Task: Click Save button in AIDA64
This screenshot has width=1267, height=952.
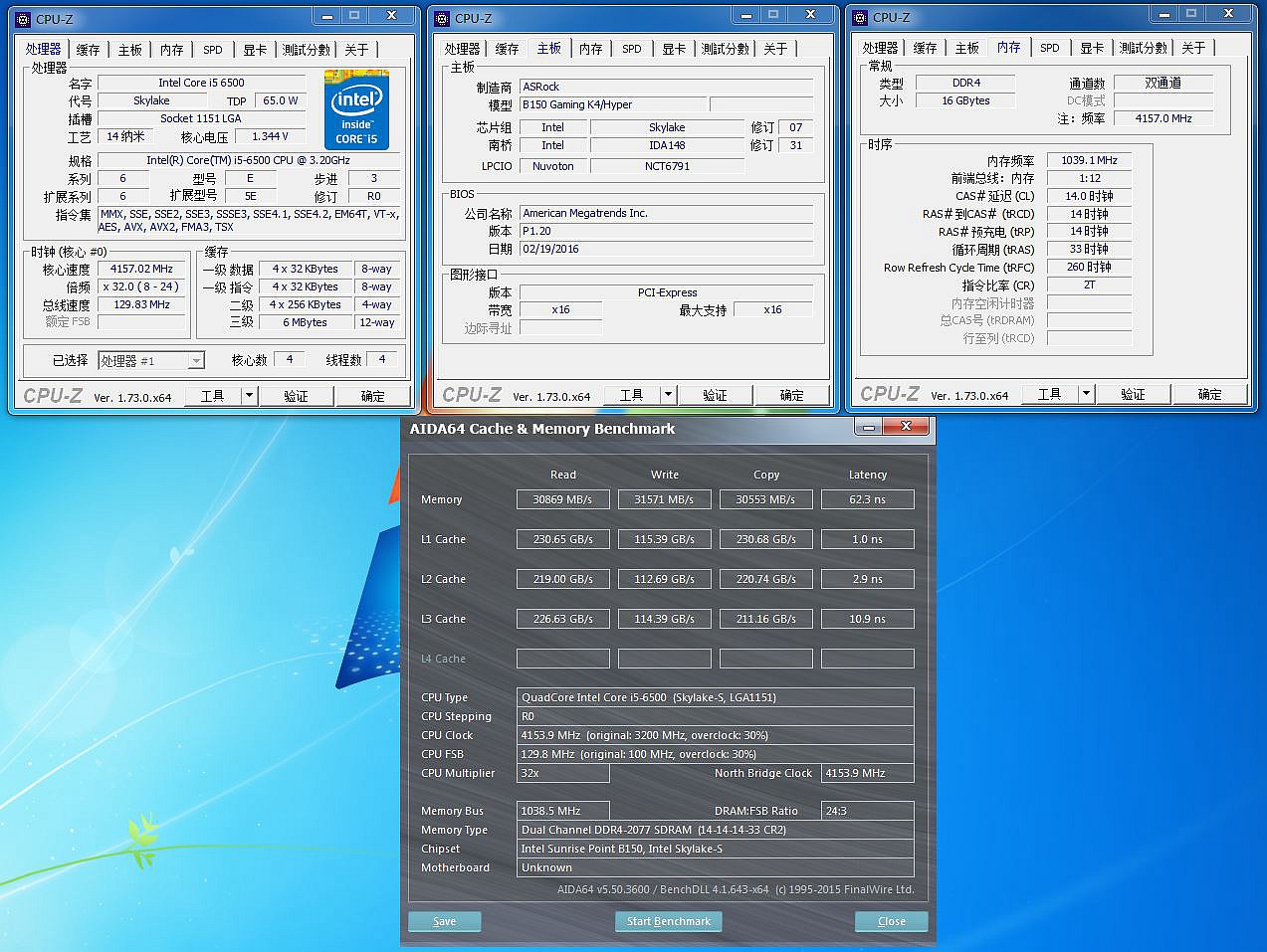Action: [x=444, y=921]
